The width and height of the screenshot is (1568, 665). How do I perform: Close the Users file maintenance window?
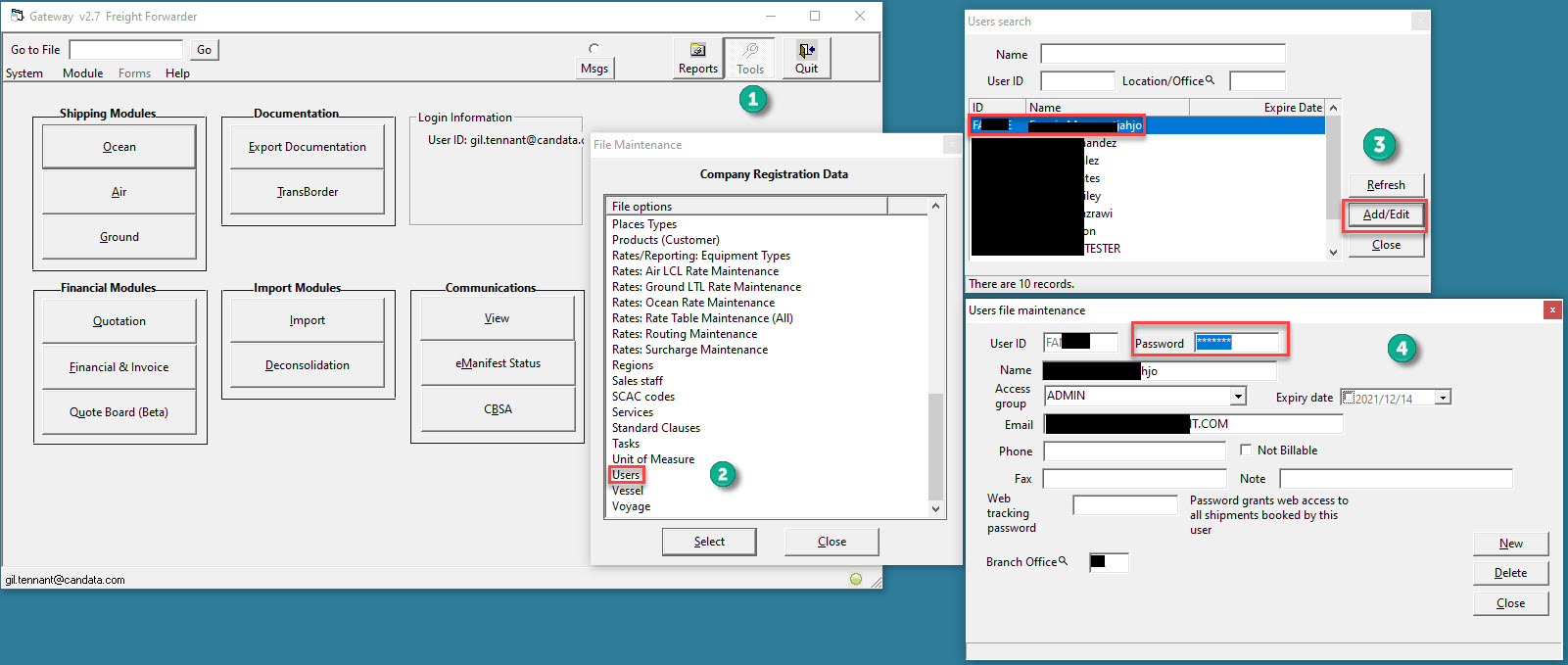[x=1552, y=309]
